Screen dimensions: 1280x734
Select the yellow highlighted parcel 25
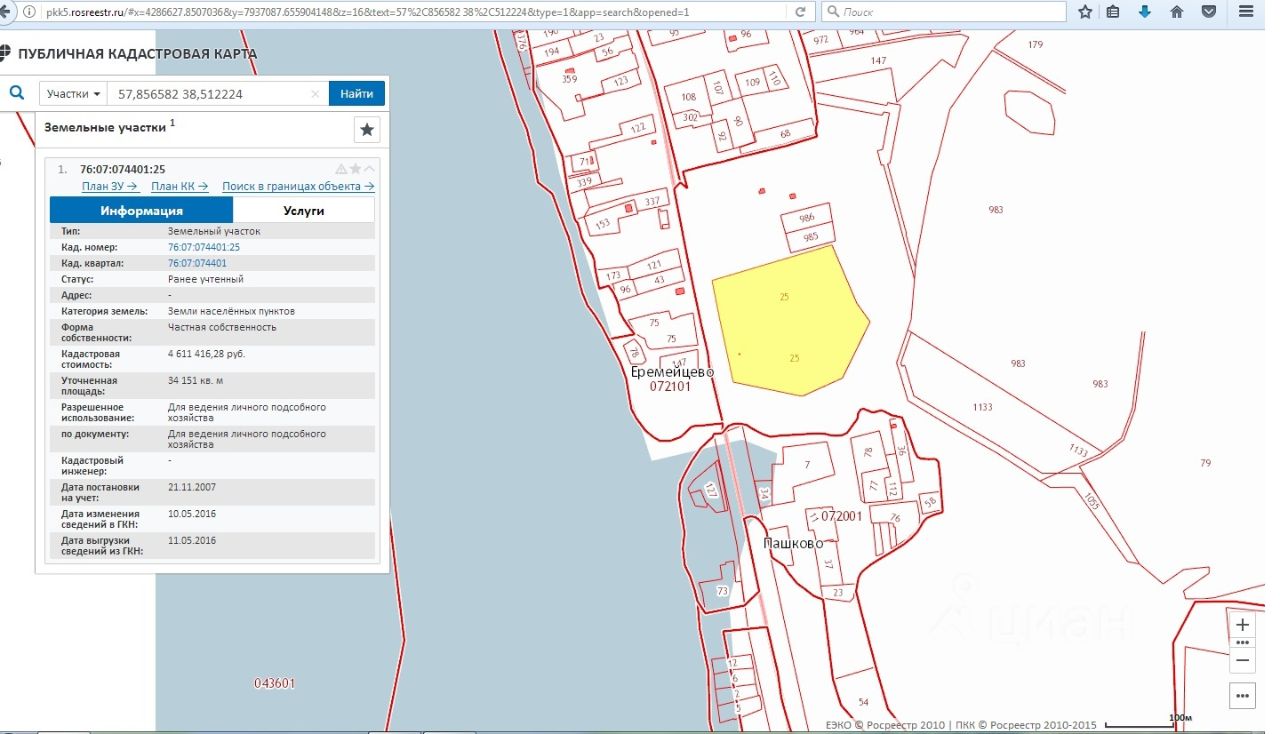click(x=789, y=320)
